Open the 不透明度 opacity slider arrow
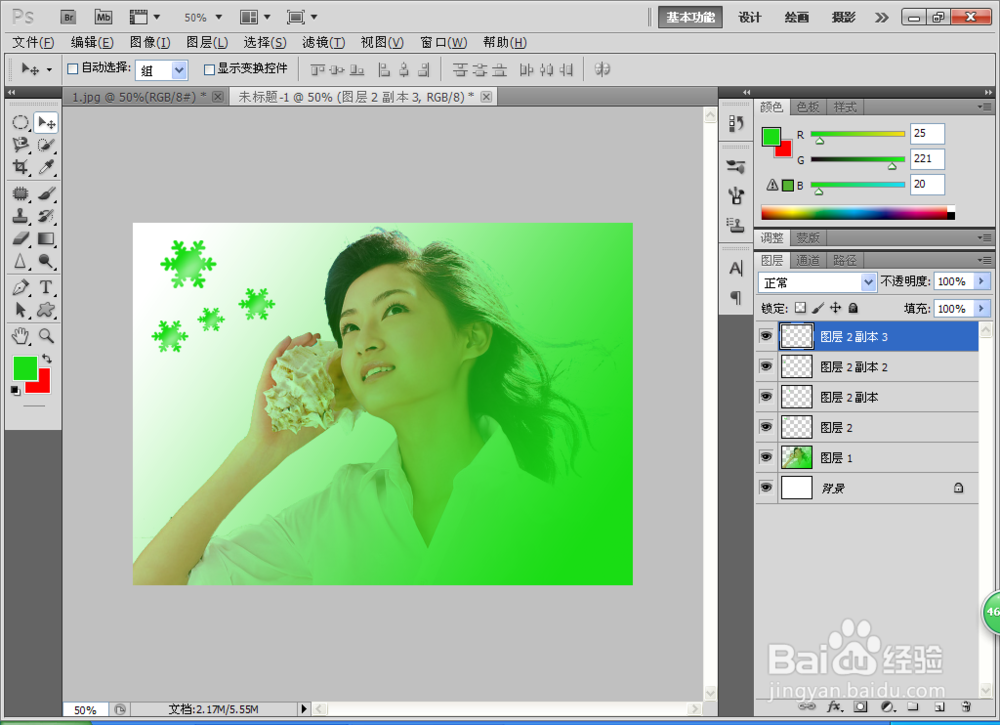 (x=982, y=281)
